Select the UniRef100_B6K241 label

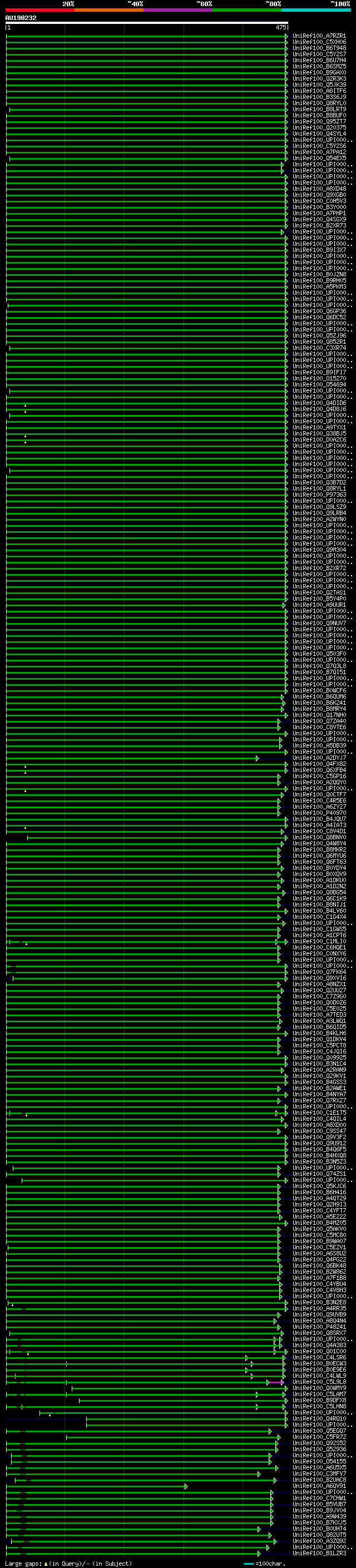pos(319,703)
